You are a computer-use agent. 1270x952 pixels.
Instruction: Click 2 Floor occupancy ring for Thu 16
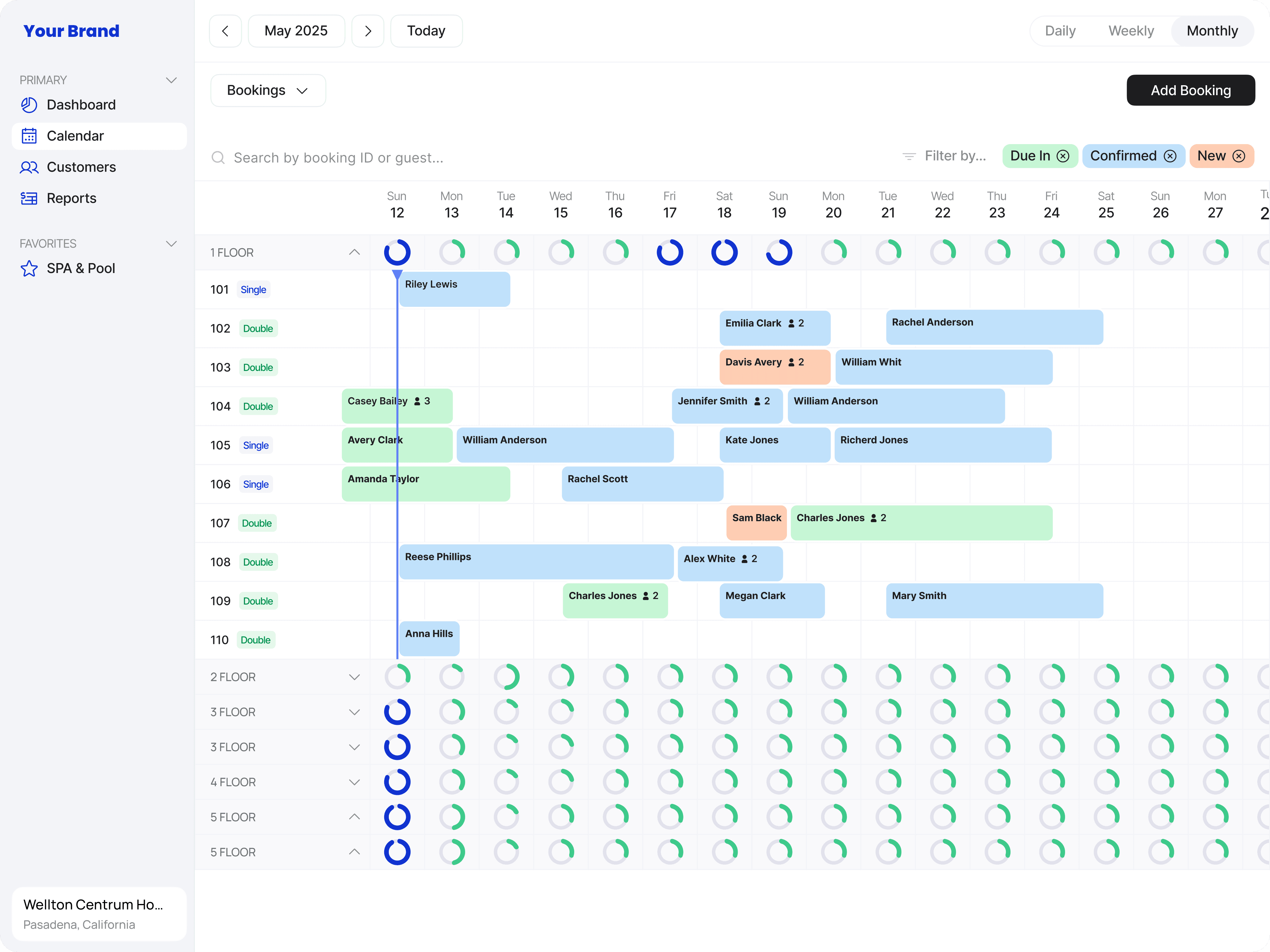coord(615,677)
